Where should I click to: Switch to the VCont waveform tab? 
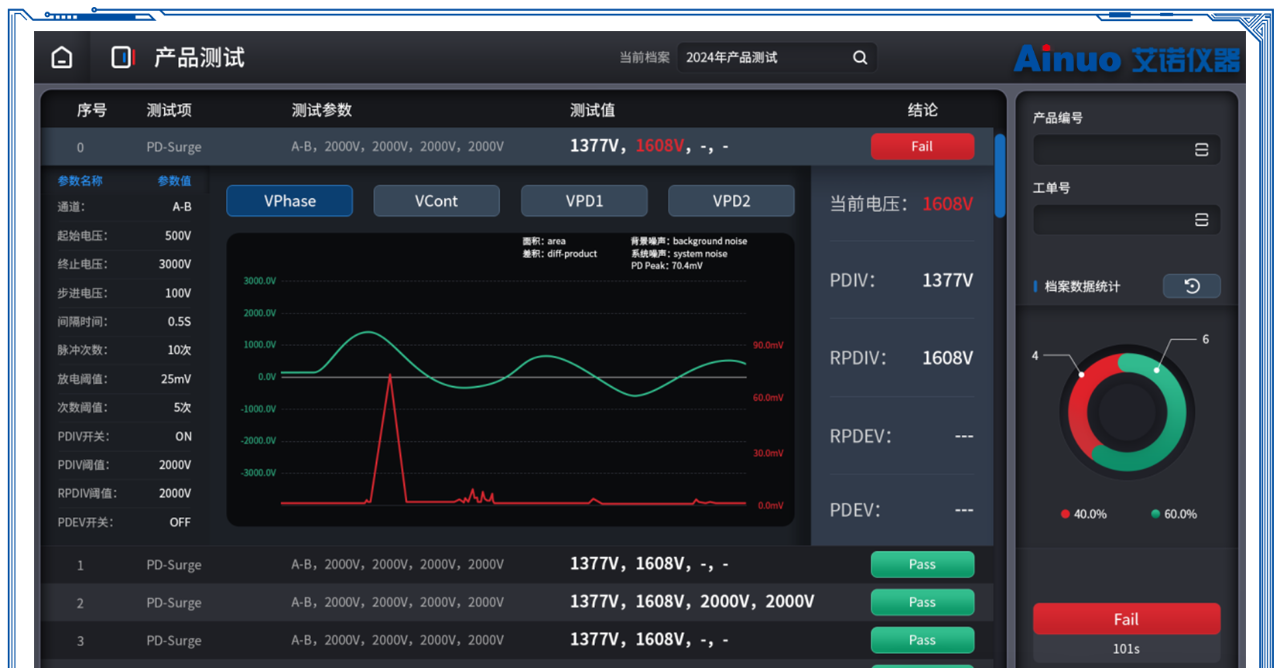pos(436,201)
